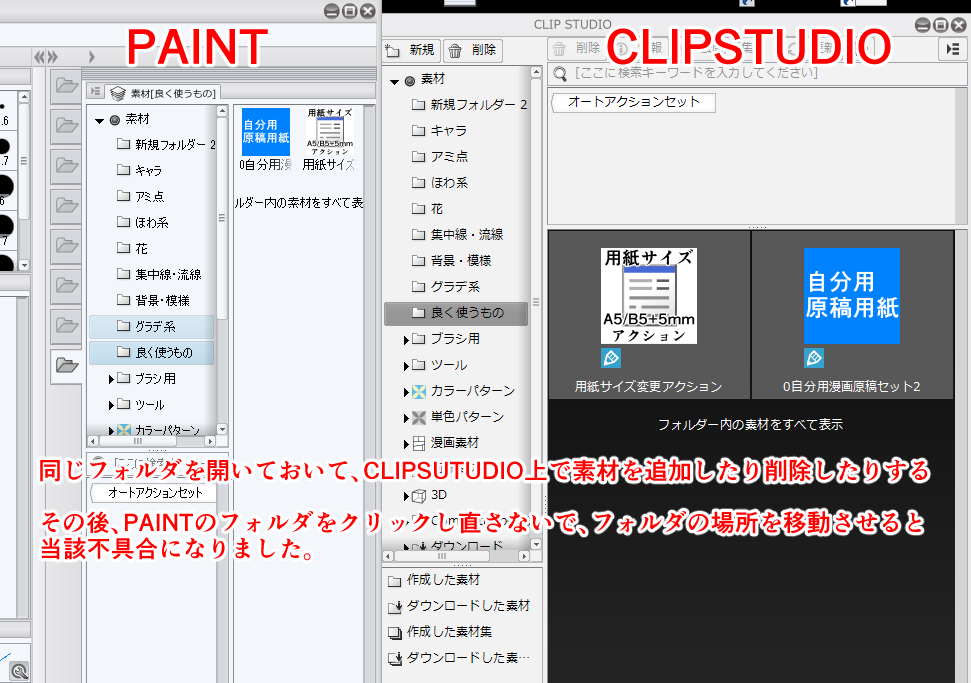Click the truncated ルダー内の素材をすべて表 link in PAINT

pos(298,203)
